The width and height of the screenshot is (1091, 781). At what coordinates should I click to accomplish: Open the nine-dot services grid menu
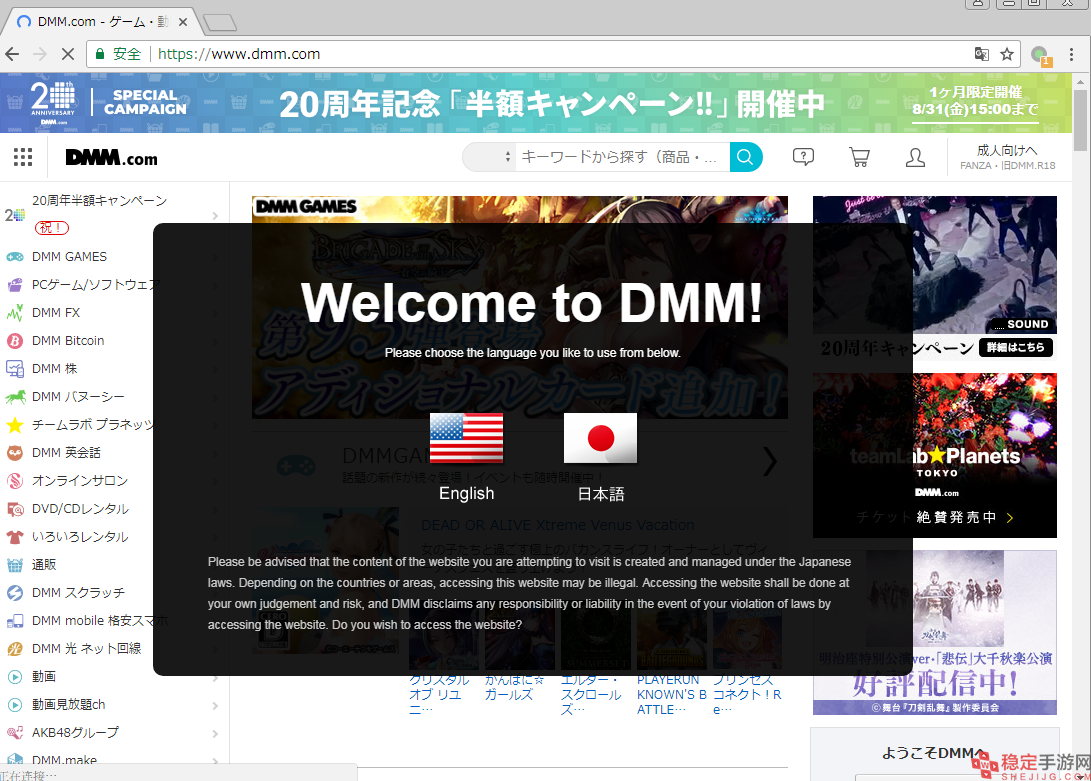[x=23, y=157]
